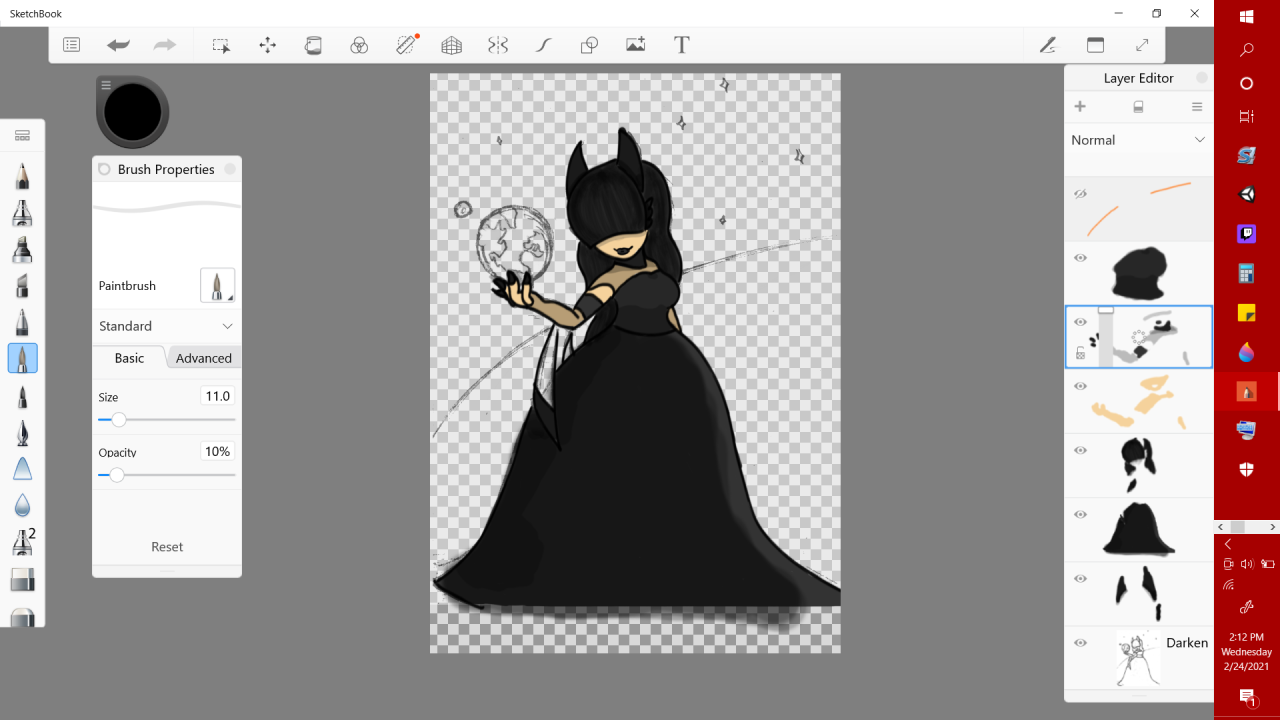This screenshot has height=720, width=1280.
Task: Toggle the lock on the active layer
Action: click(1080, 353)
